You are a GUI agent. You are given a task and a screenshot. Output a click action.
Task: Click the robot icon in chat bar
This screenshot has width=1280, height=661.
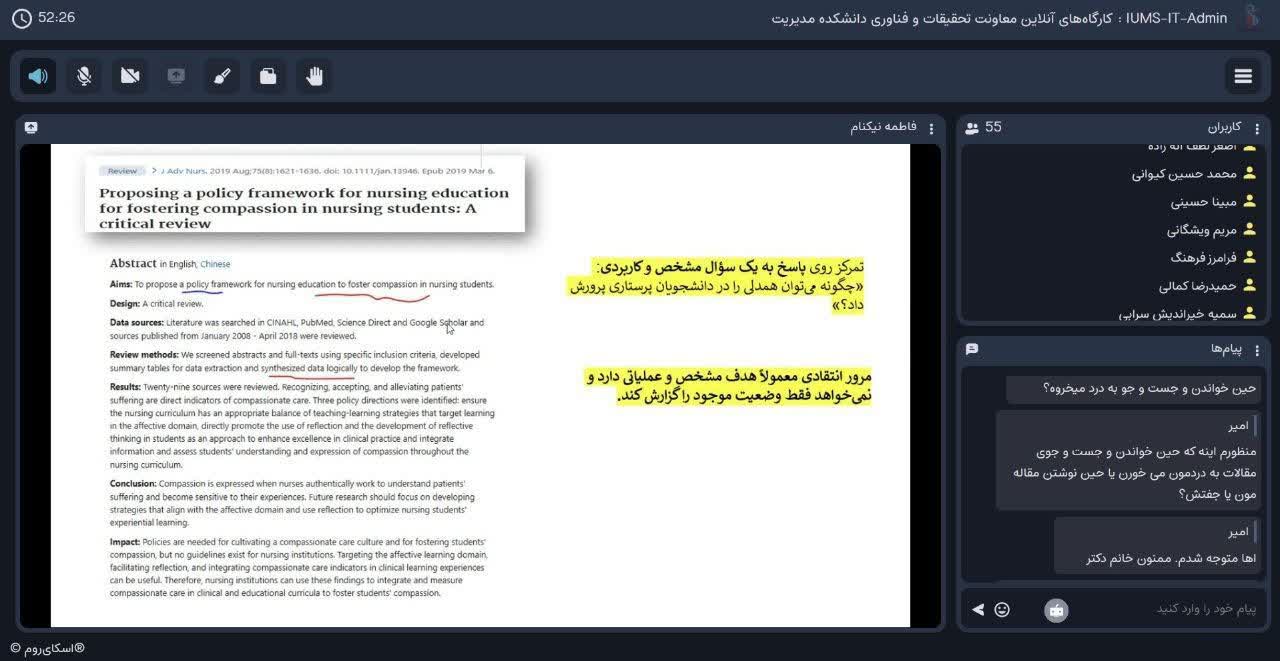[1056, 609]
